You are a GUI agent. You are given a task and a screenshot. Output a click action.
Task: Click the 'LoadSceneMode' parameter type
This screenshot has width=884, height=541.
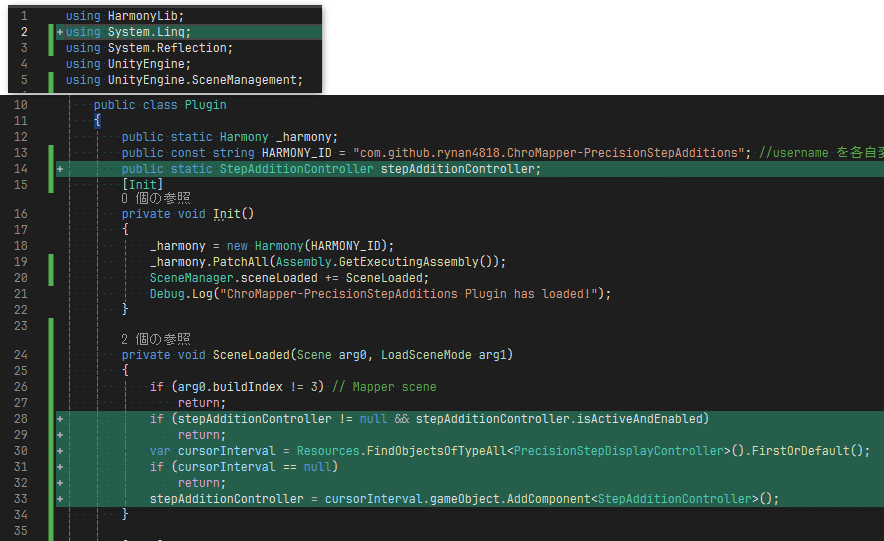coord(426,355)
